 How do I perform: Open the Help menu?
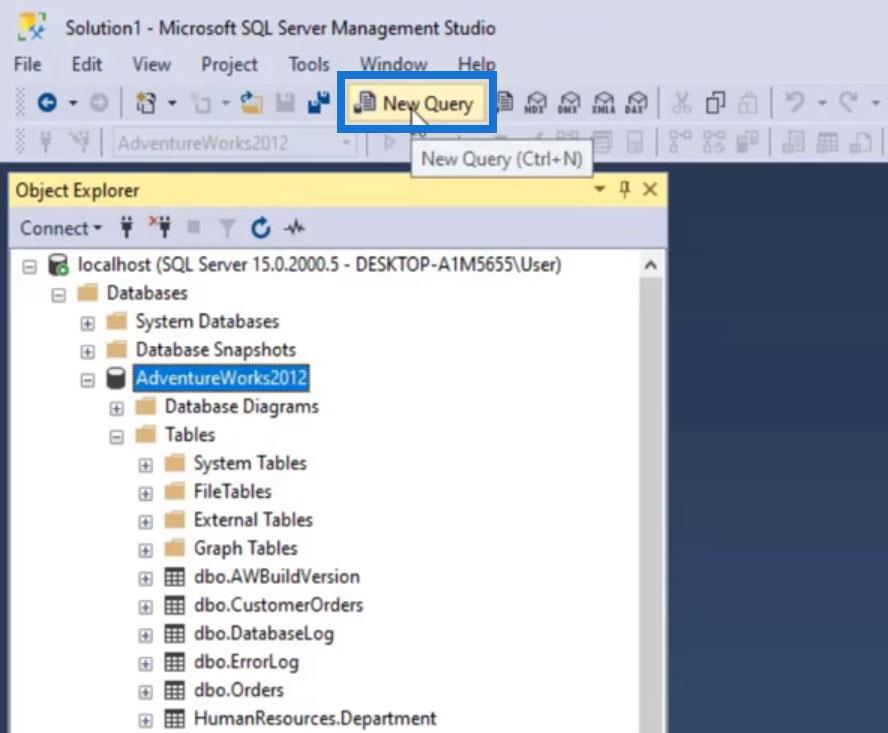[x=476, y=64]
